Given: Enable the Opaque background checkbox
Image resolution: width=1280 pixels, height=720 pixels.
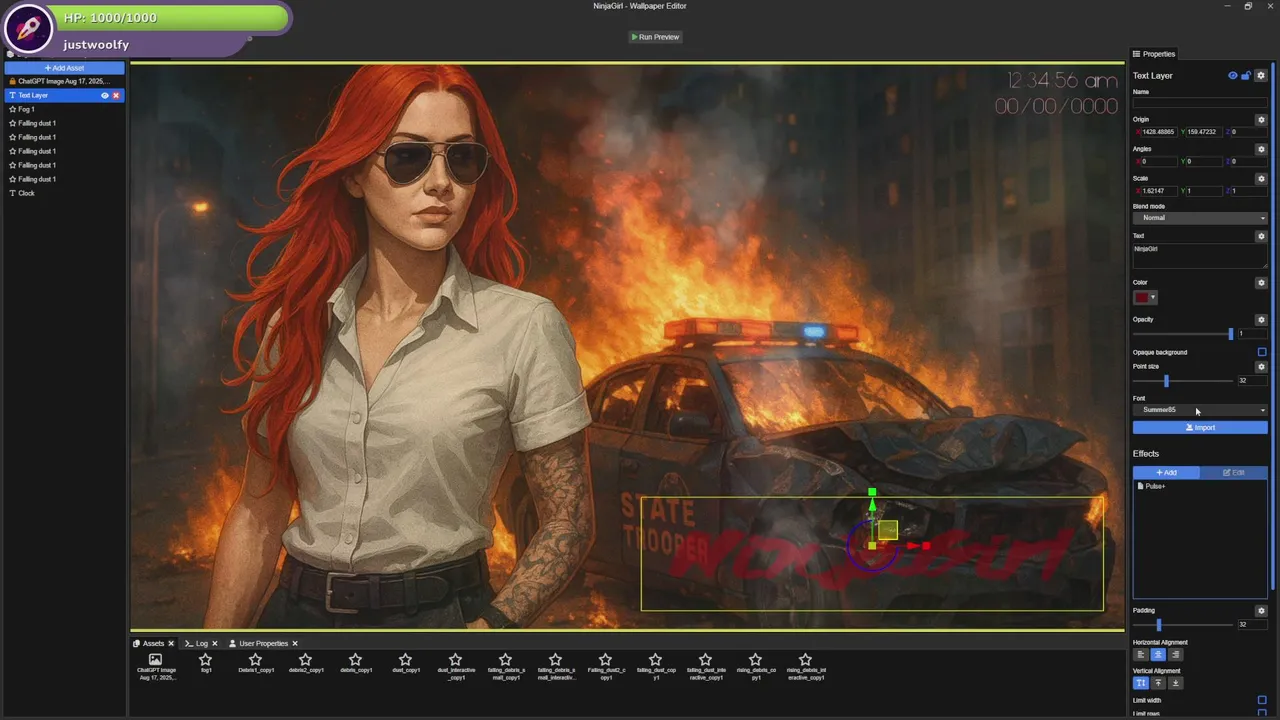Looking at the screenshot, I should tap(1262, 352).
